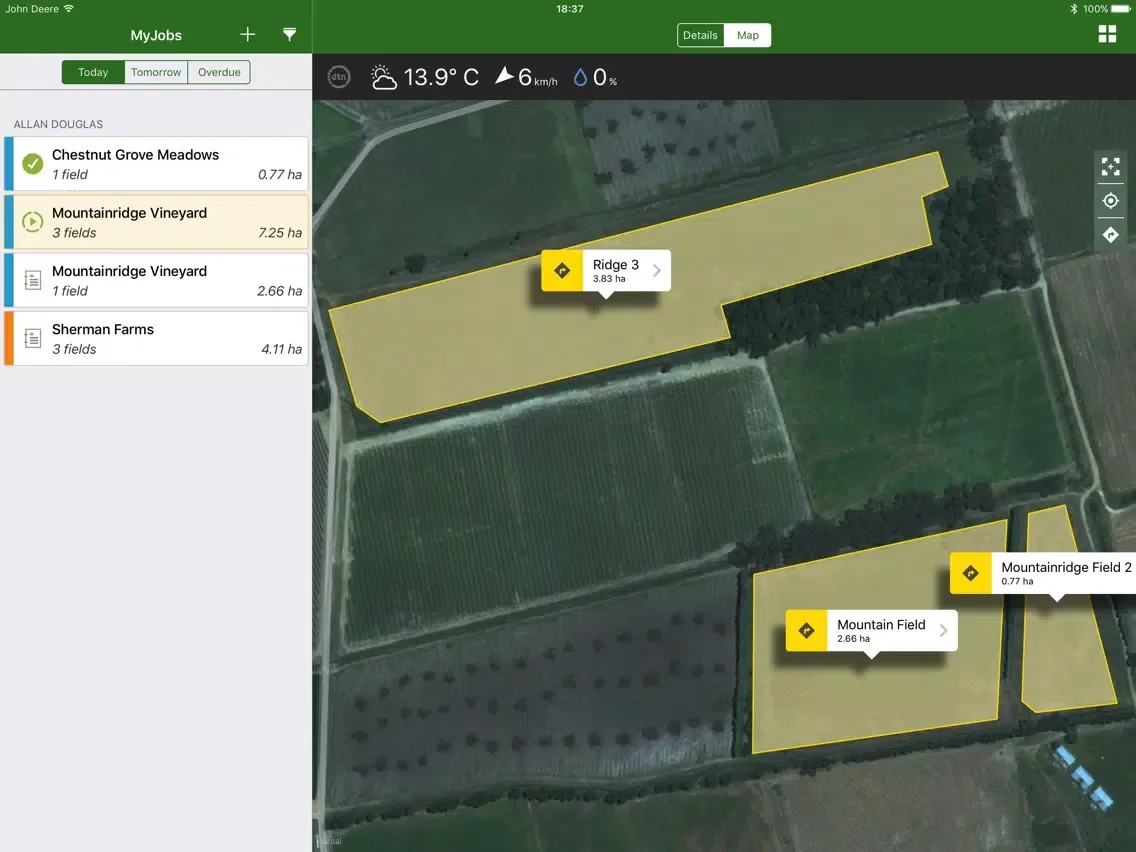Screen dimensions: 1136x852
Task: Zoom map to fit all fields icon
Action: pos(1110,167)
